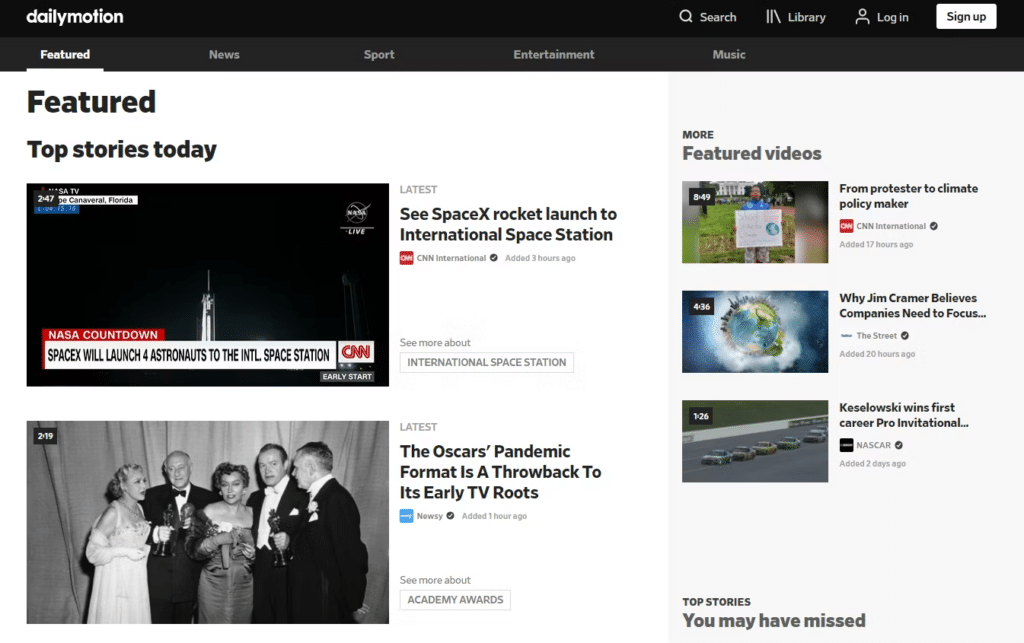
Task: Click the International Space Station tag
Action: pyautogui.click(x=487, y=362)
